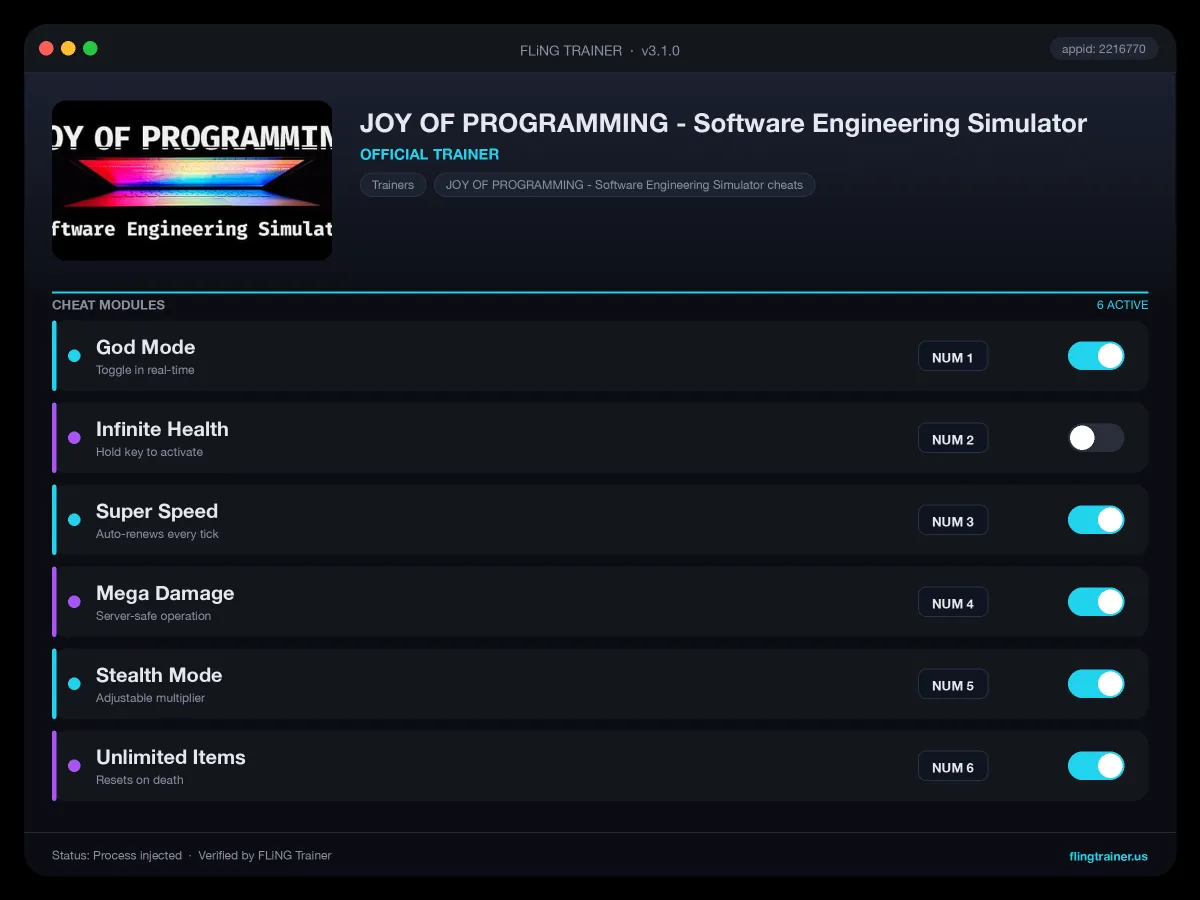This screenshot has width=1200, height=900.
Task: Click the Super Speed module name
Action: [157, 511]
